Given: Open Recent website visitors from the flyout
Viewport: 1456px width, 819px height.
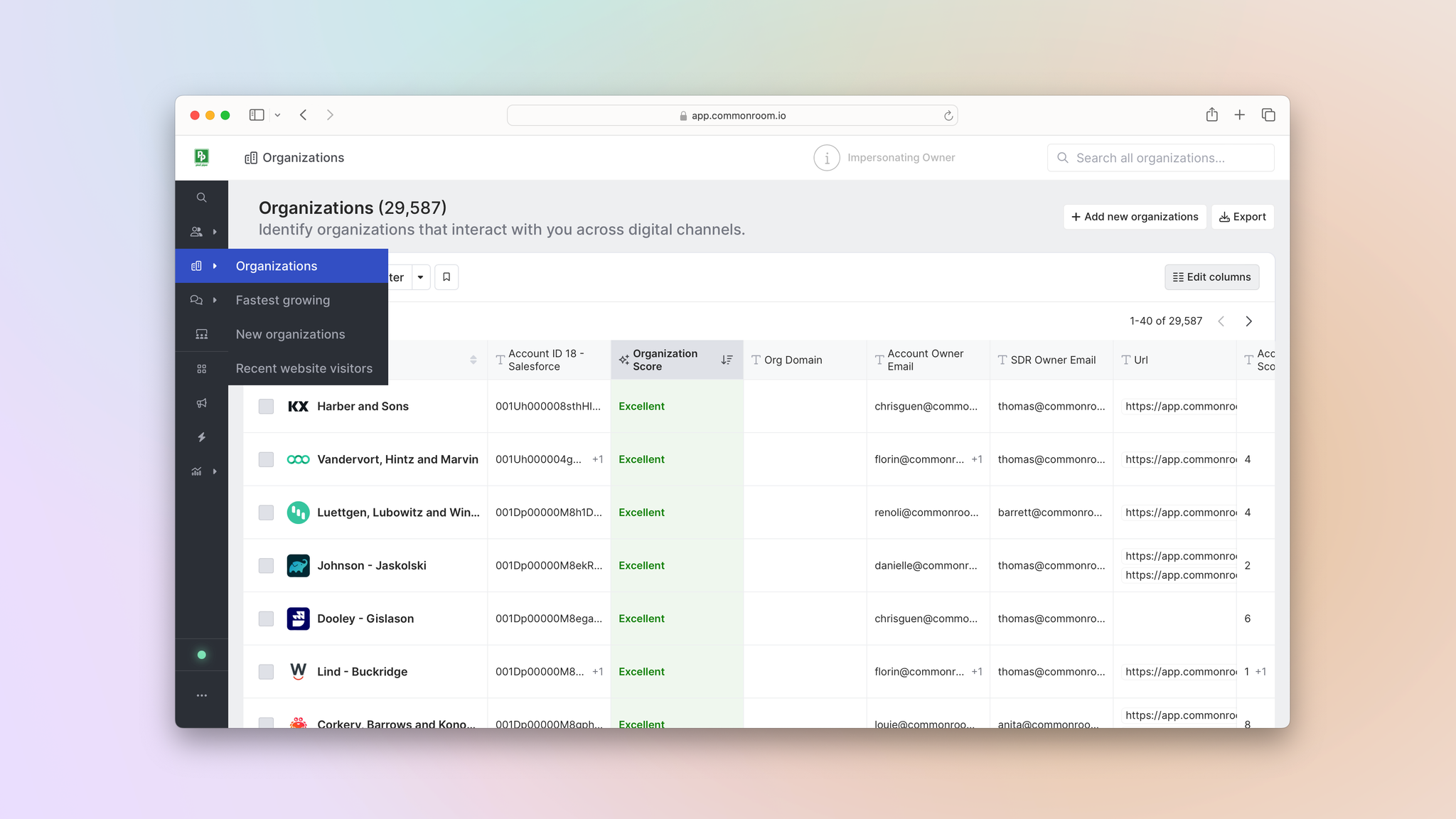Looking at the screenshot, I should click(x=304, y=368).
